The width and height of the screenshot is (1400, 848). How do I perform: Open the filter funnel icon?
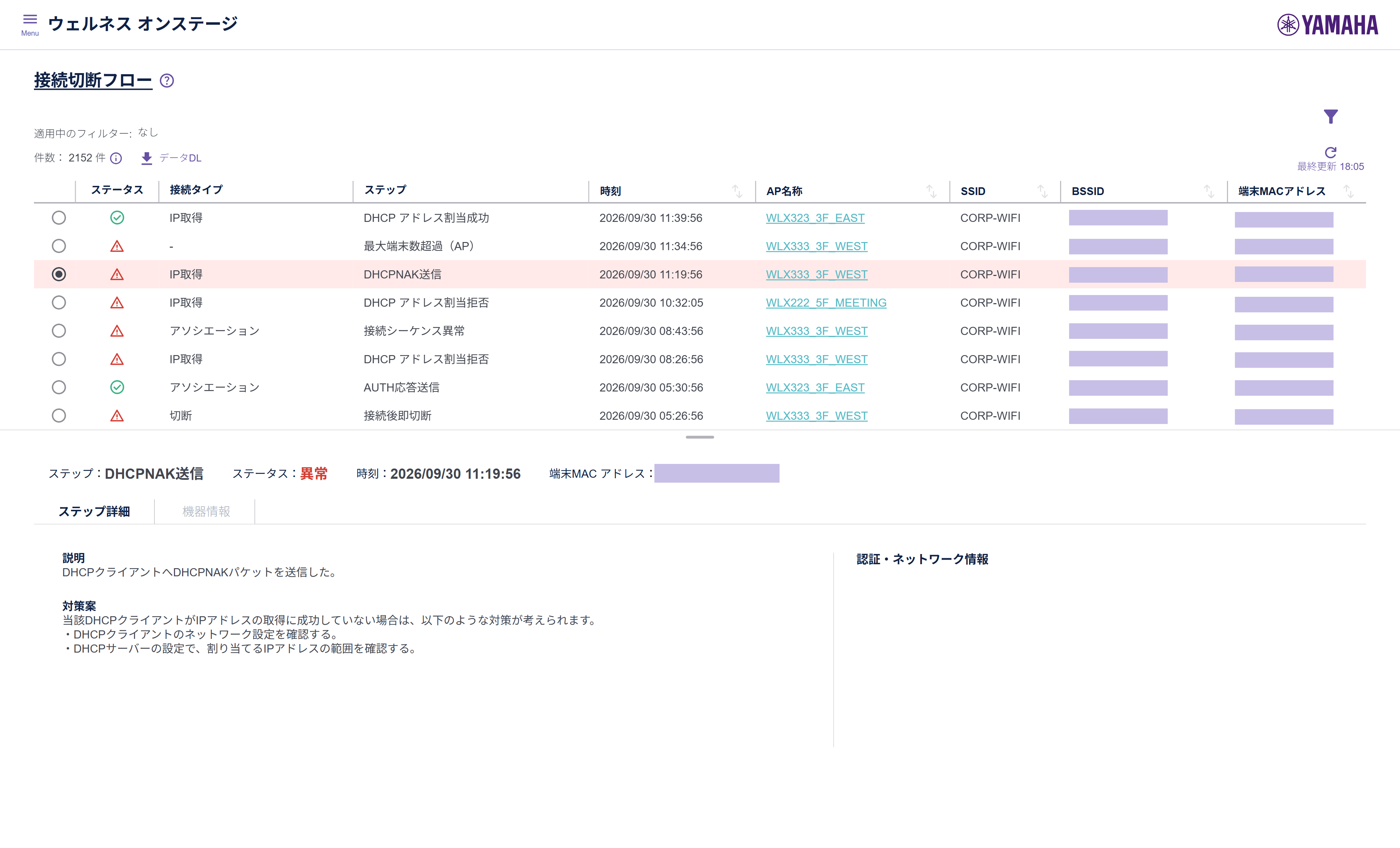click(1331, 117)
